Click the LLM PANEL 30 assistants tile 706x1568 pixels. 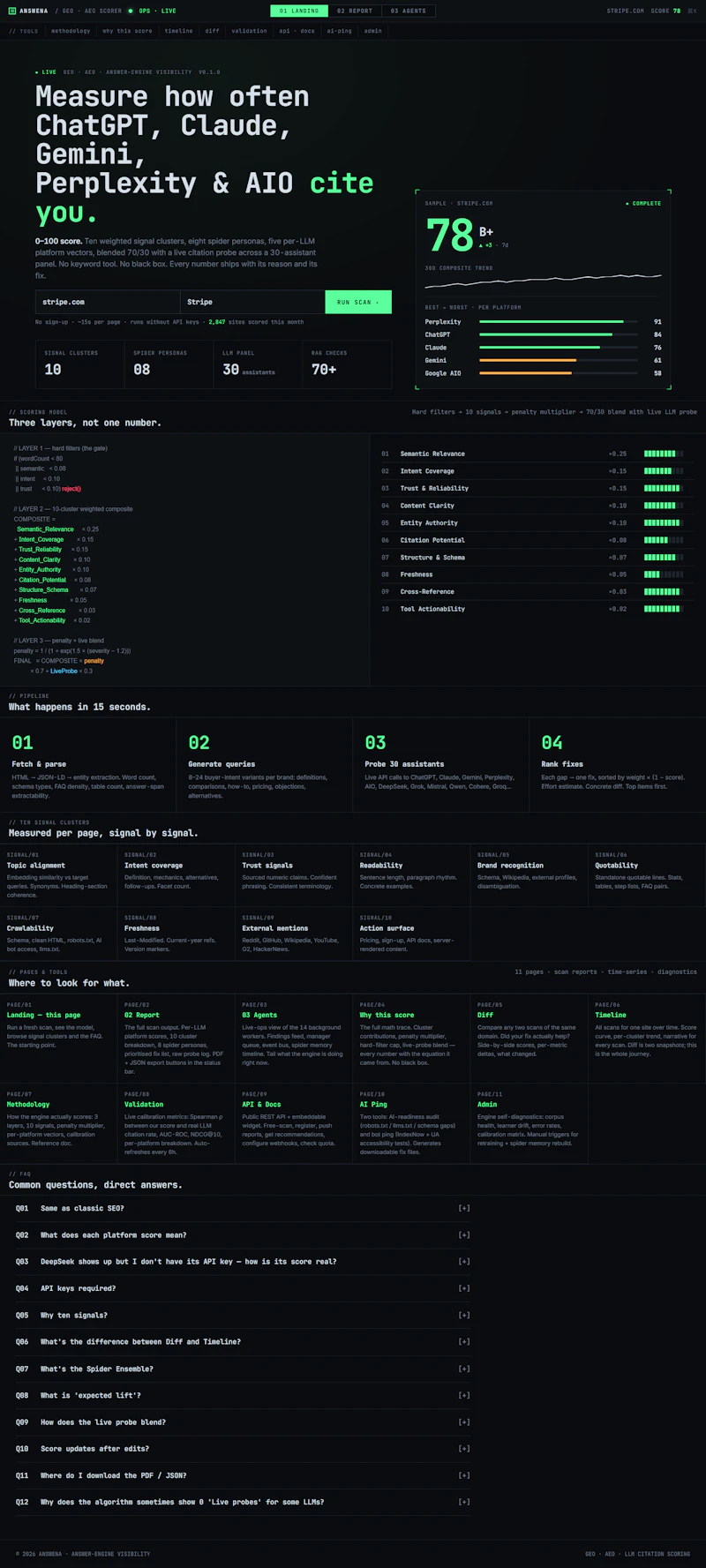(258, 364)
